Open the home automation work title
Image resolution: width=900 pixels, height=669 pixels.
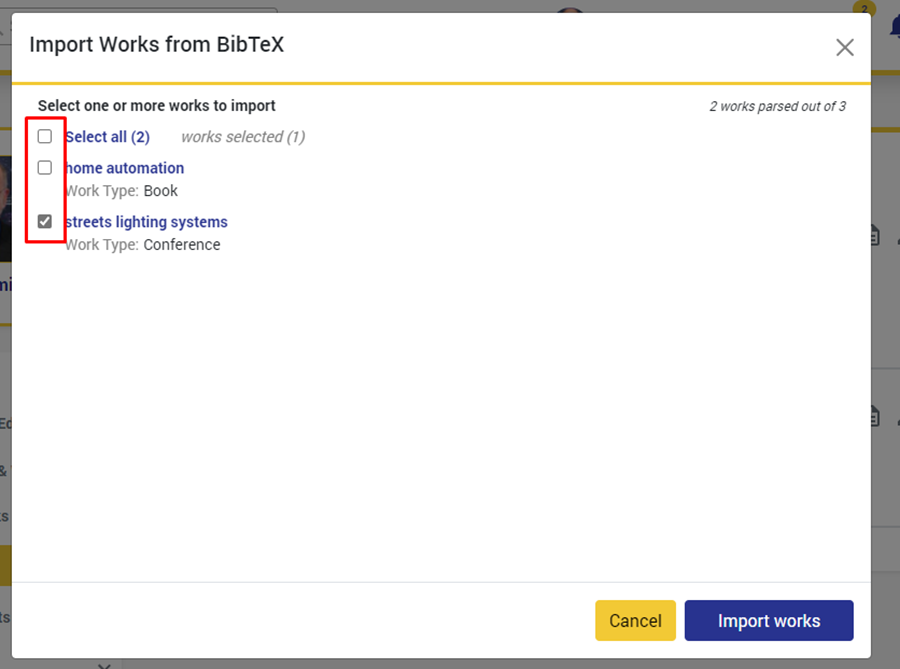pyautogui.click(x=125, y=168)
